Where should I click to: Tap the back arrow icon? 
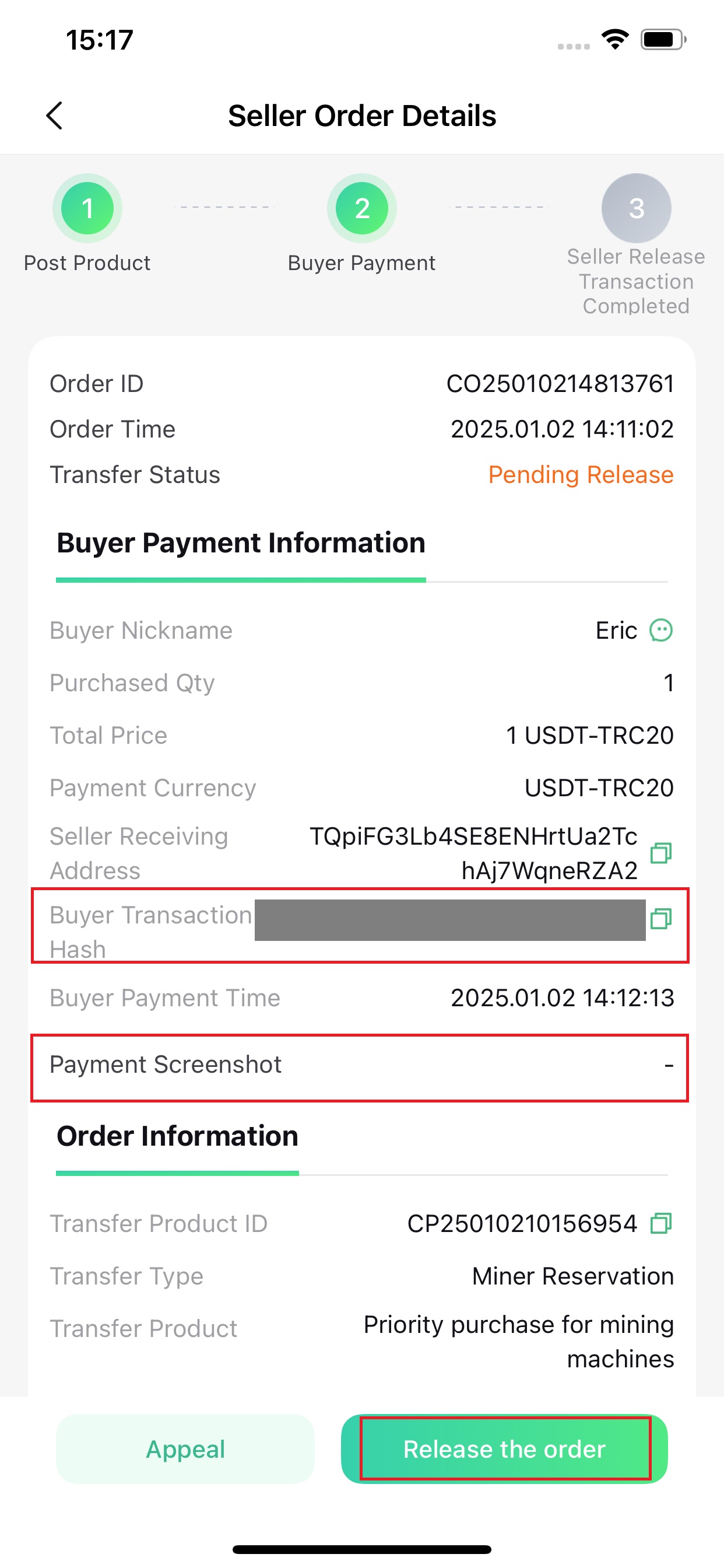pos(54,116)
